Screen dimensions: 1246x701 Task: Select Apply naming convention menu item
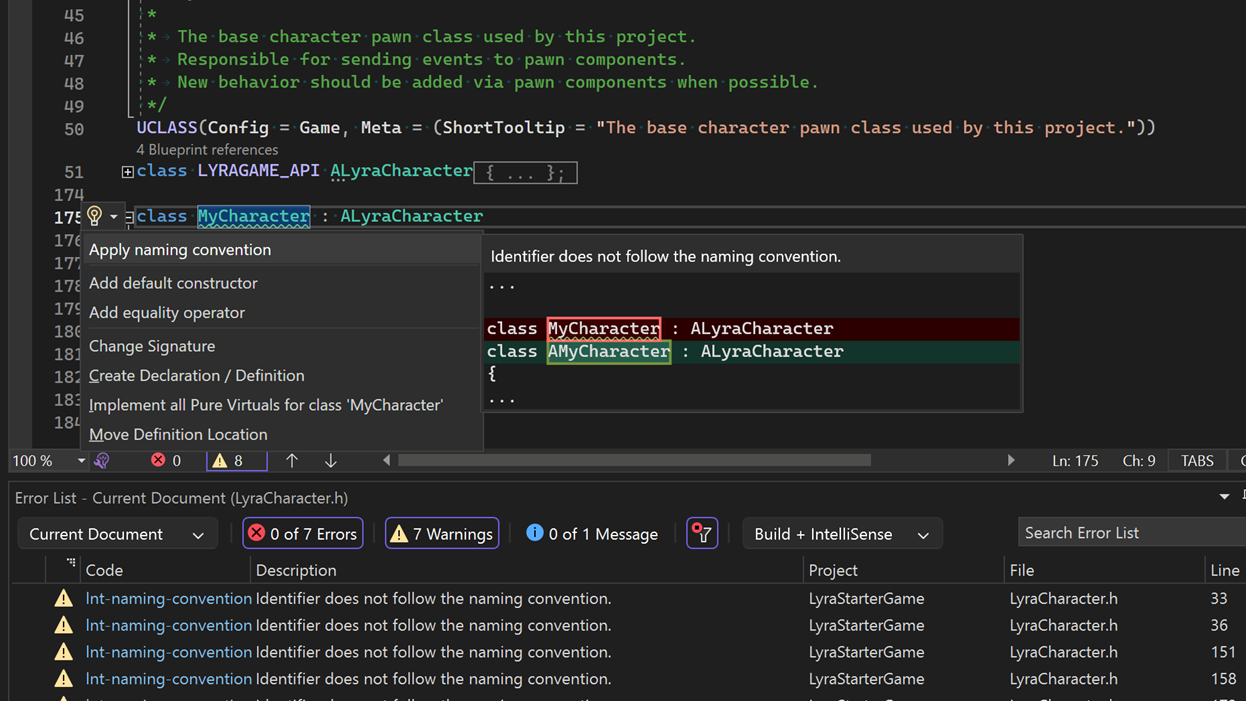click(x=180, y=250)
